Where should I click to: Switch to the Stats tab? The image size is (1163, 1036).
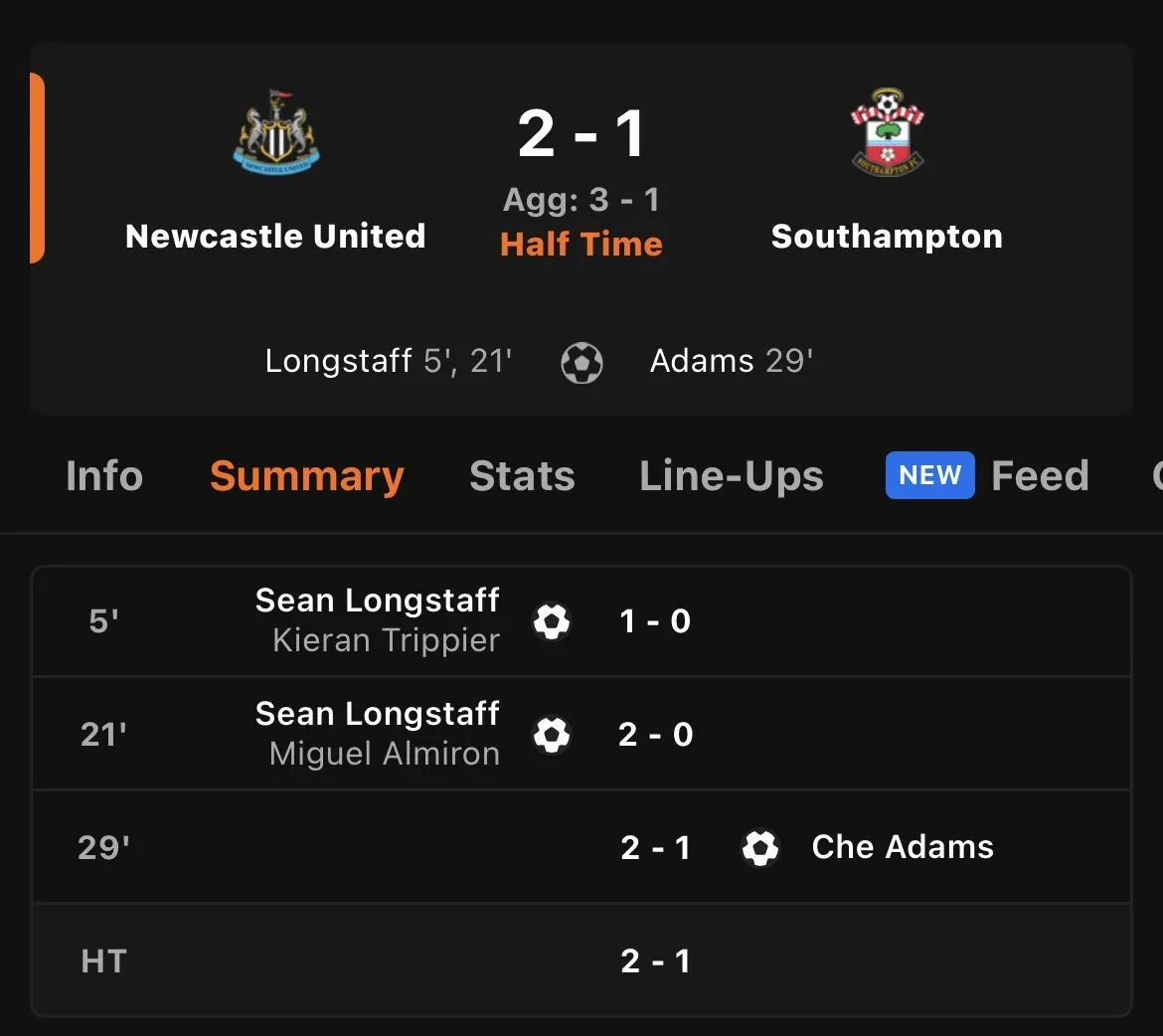point(522,476)
